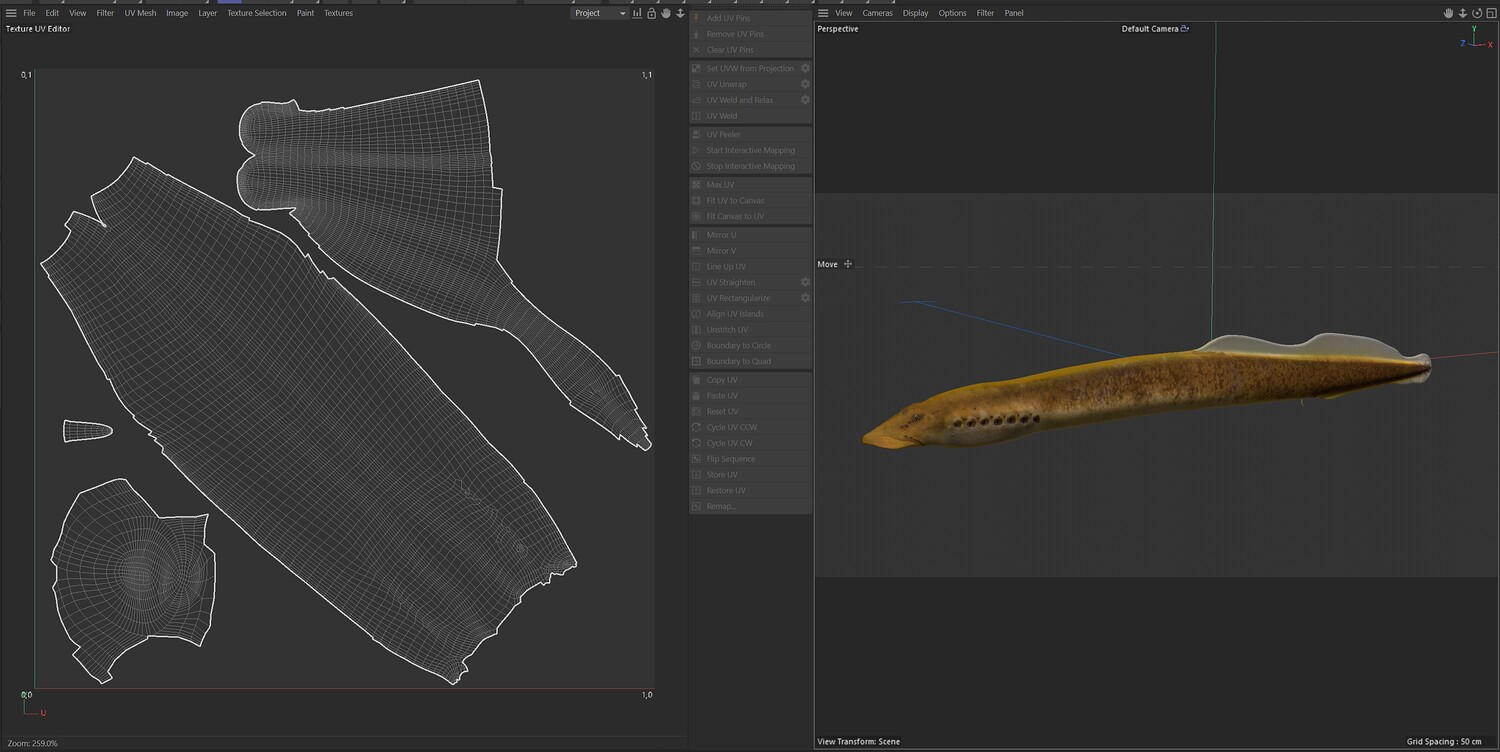Click Align UV Islands

tap(751, 314)
